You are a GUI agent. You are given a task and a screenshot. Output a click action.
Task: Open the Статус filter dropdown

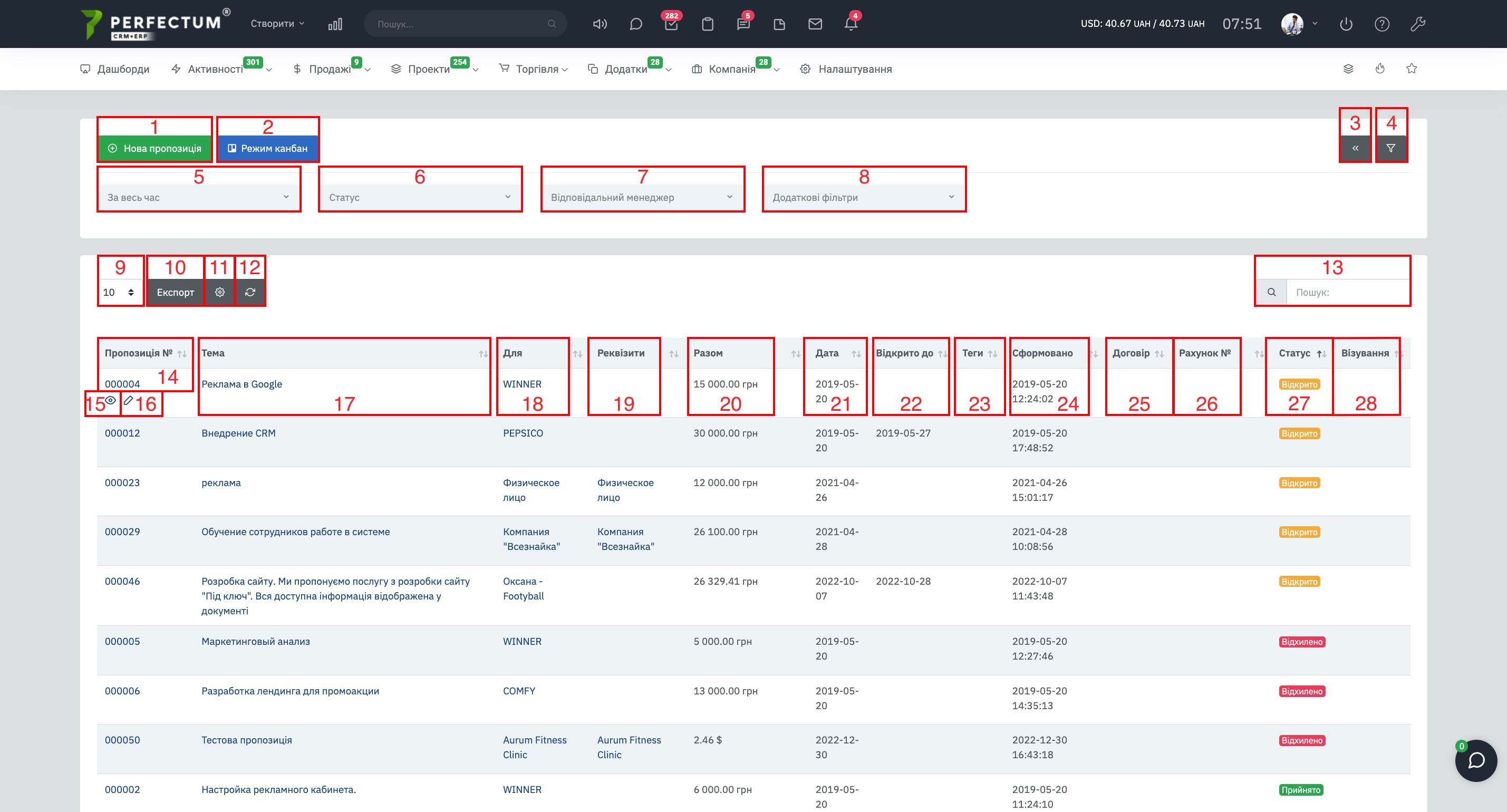[419, 197]
